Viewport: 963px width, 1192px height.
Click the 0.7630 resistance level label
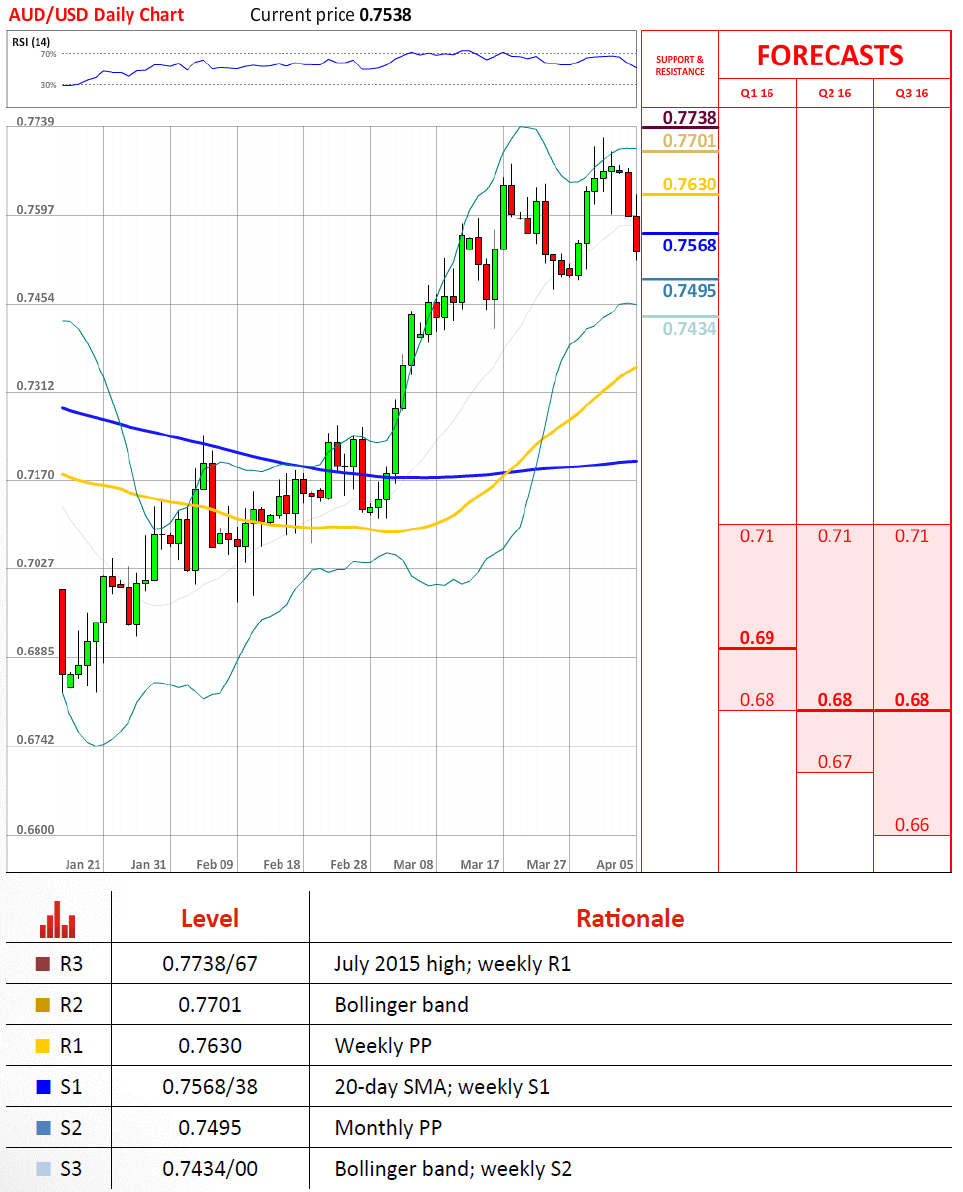click(x=689, y=184)
